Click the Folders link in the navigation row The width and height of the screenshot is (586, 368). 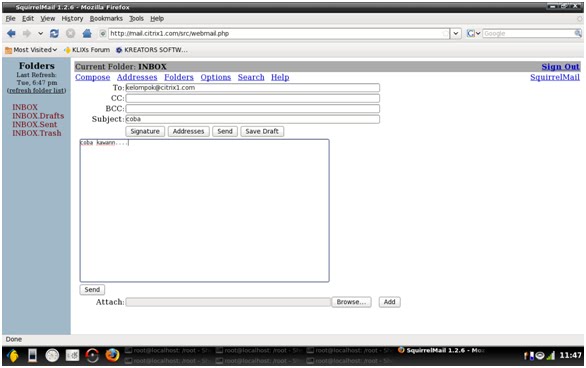click(x=179, y=77)
